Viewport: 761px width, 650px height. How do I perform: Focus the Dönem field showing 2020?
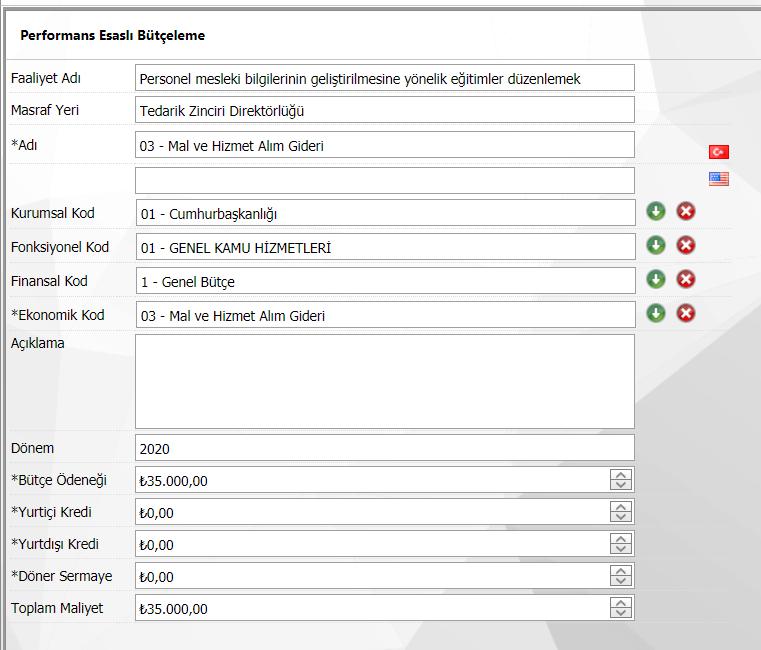(x=384, y=448)
